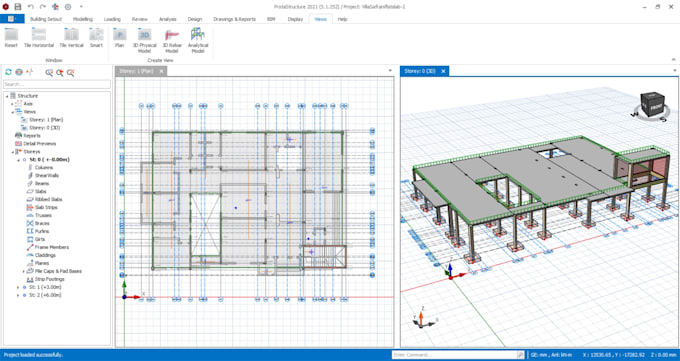
Task: Select Storey: 0 (3D) in tree
Action: 44,128
